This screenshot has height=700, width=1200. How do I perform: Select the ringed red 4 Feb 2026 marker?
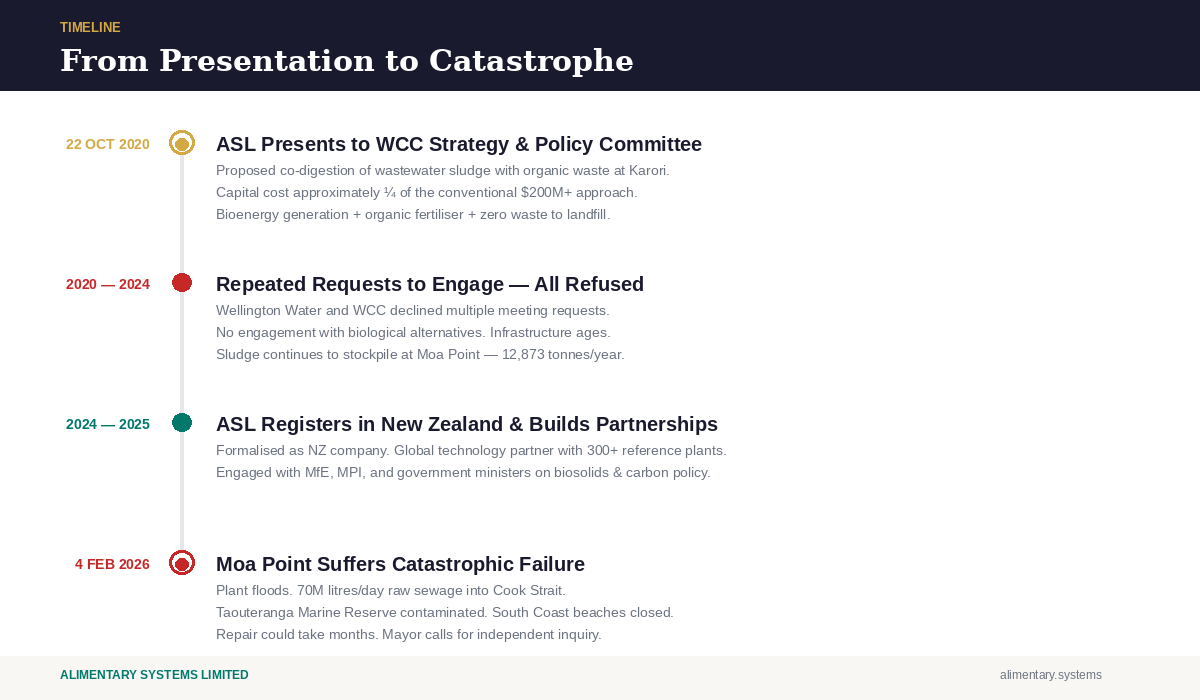pyautogui.click(x=182, y=563)
